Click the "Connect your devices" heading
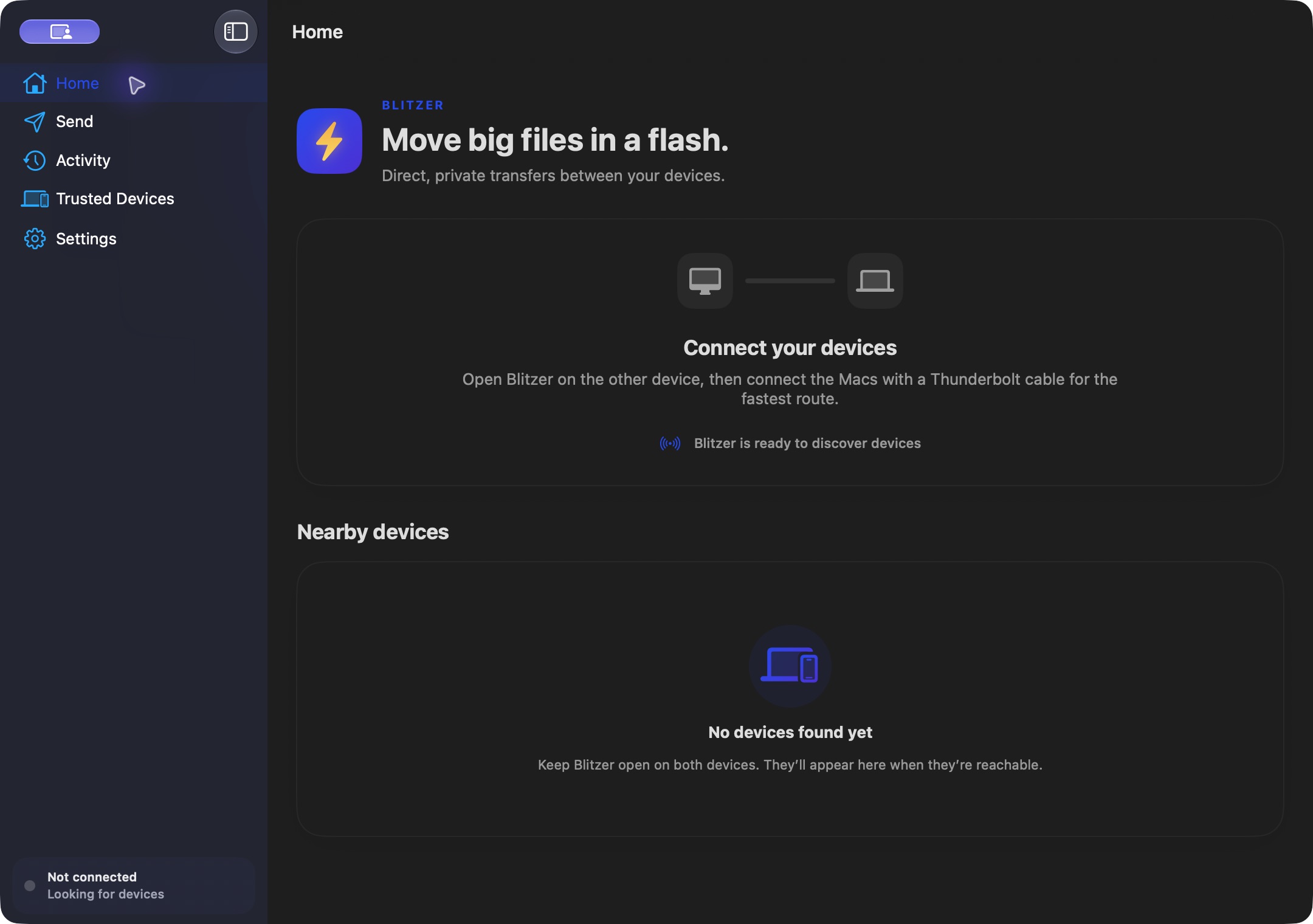Image resolution: width=1313 pixels, height=924 pixels. tap(790, 348)
